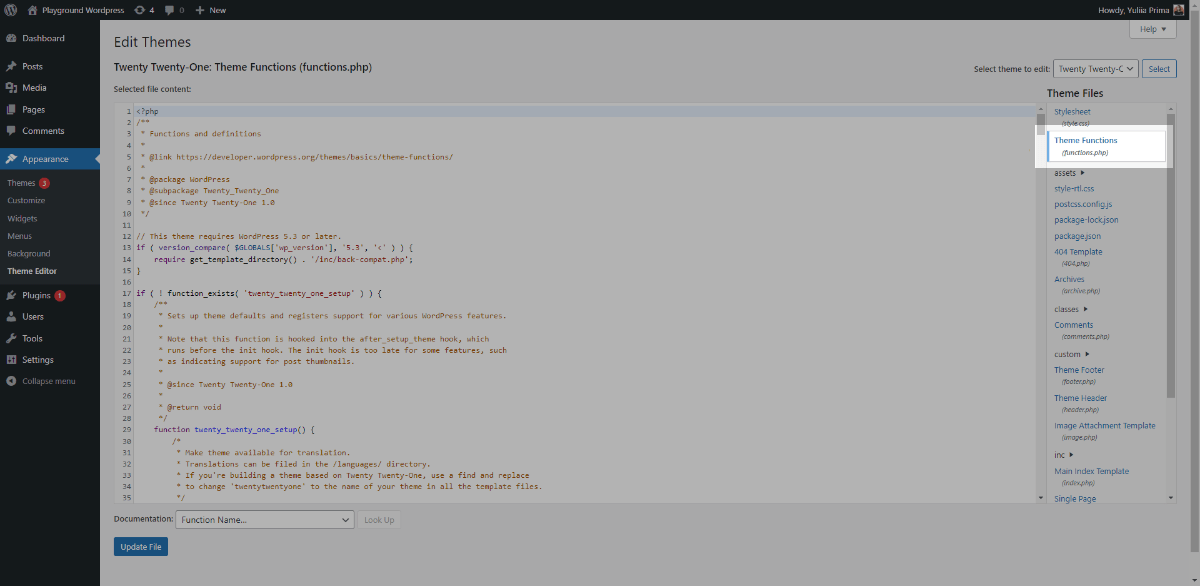The image size is (1200, 586).
Task: Expand the inc folder
Action: 1063,455
